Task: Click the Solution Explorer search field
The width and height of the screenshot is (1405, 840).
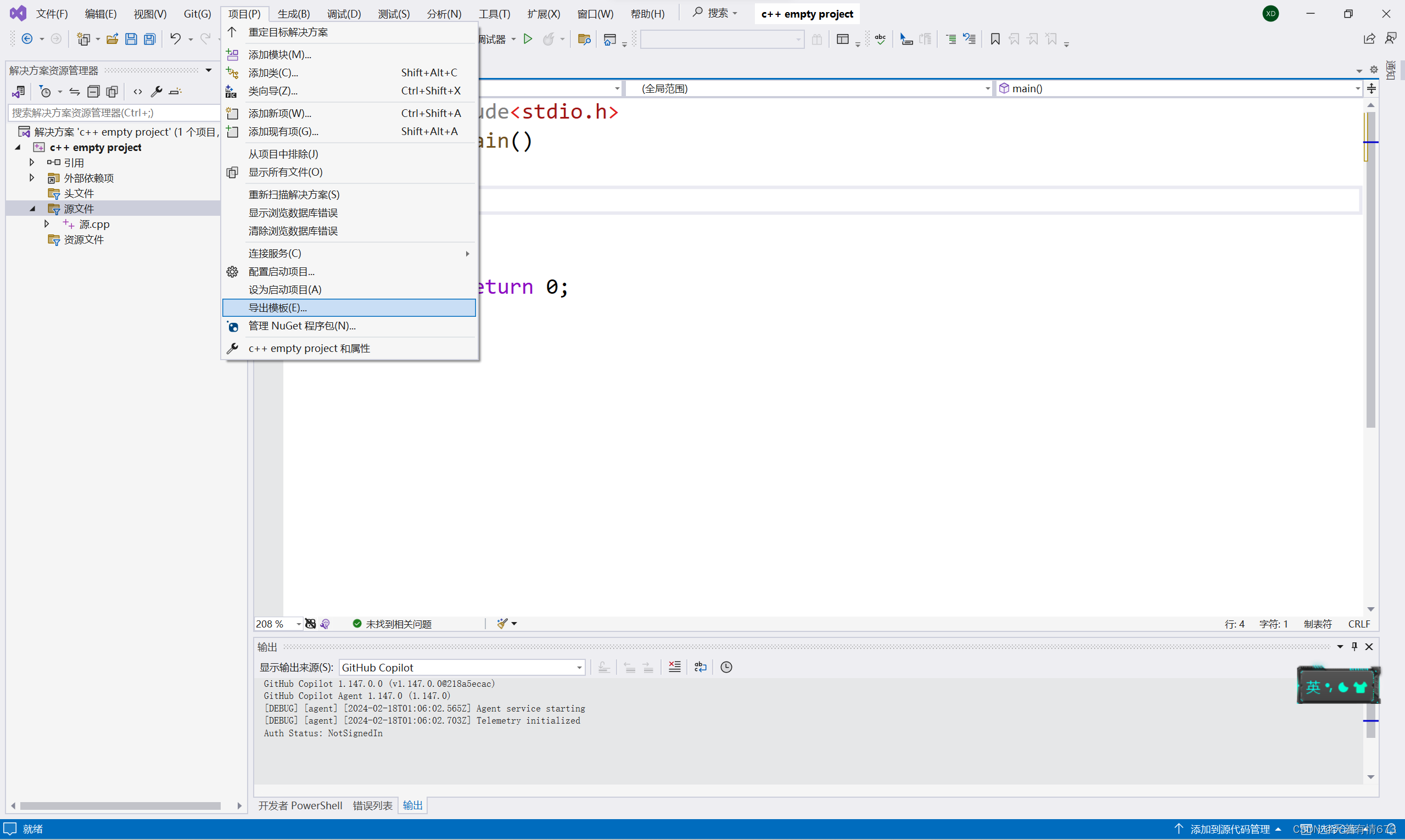Action: point(113,113)
